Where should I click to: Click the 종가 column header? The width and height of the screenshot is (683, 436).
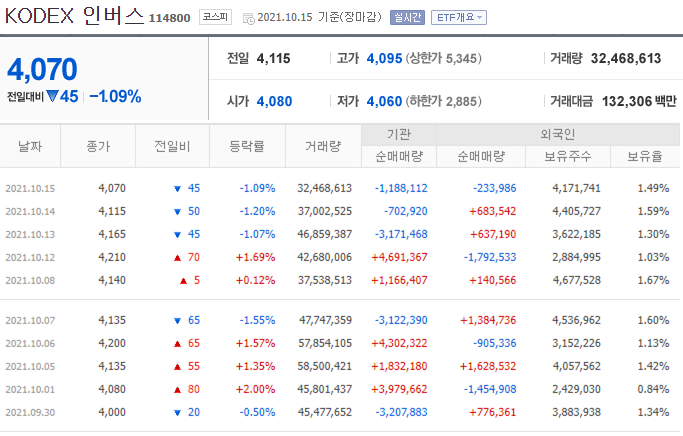(98, 146)
